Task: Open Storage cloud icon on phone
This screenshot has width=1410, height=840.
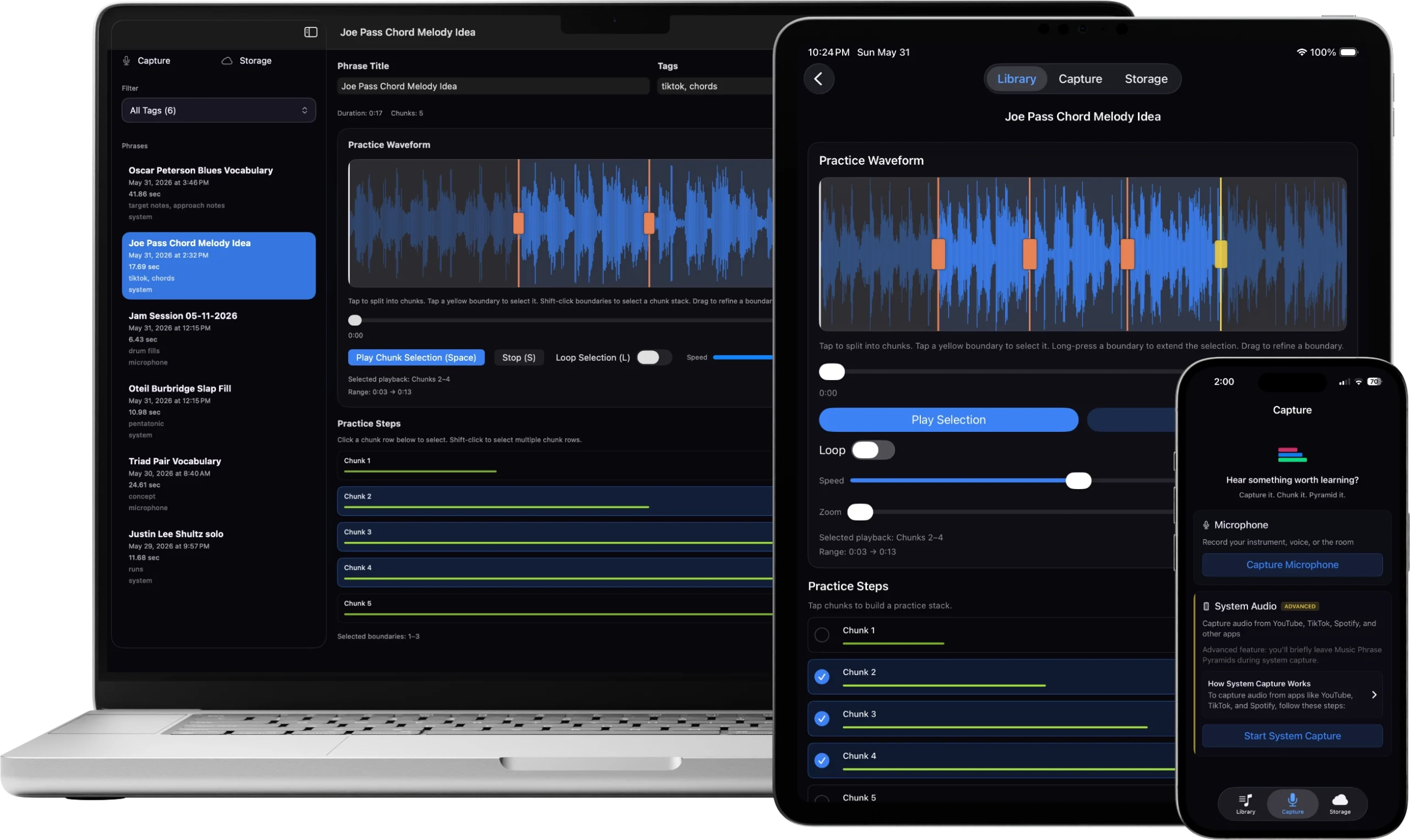Action: point(1340,804)
